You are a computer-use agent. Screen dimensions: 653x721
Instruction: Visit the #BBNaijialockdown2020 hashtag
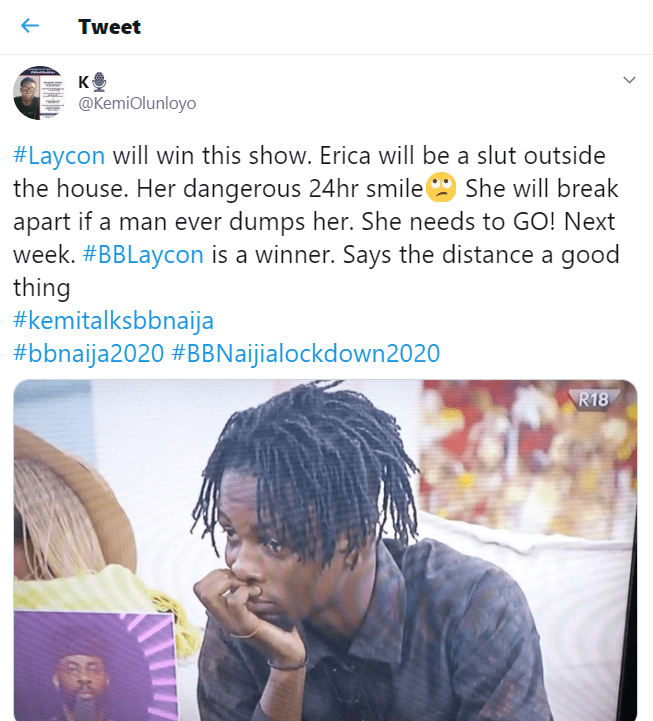click(x=306, y=353)
